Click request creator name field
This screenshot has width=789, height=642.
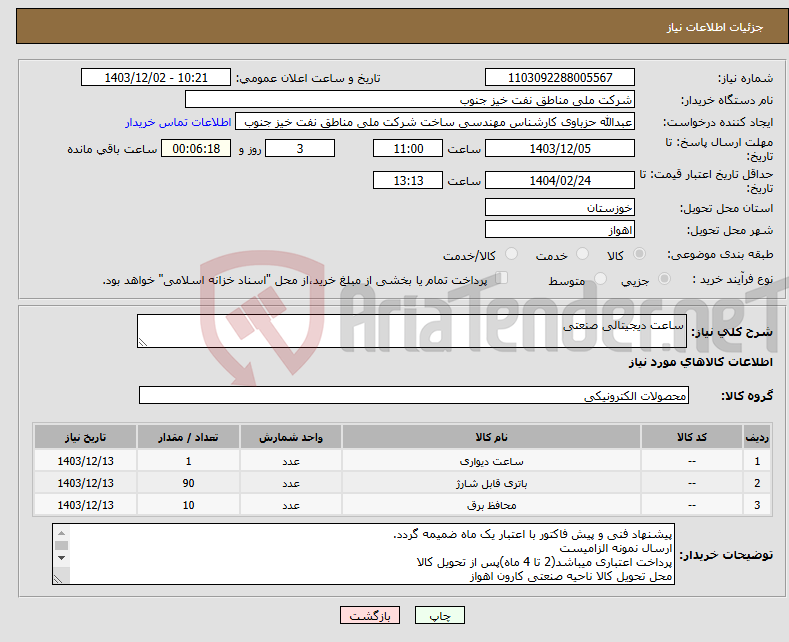coord(435,122)
